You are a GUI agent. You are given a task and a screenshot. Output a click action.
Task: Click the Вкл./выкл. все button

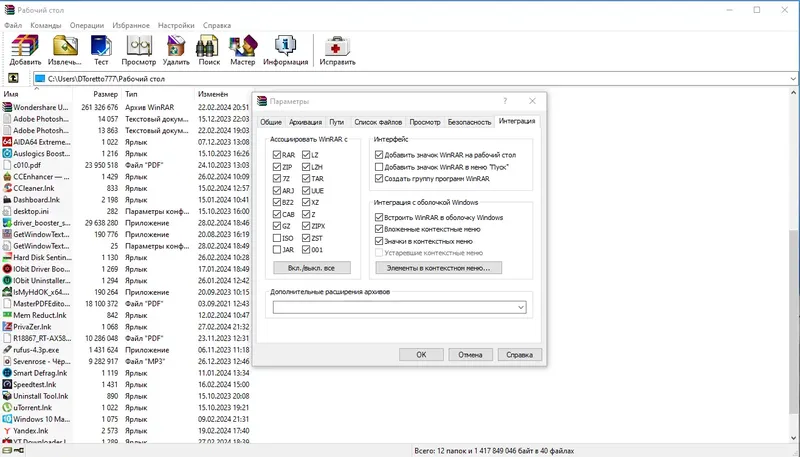312,268
